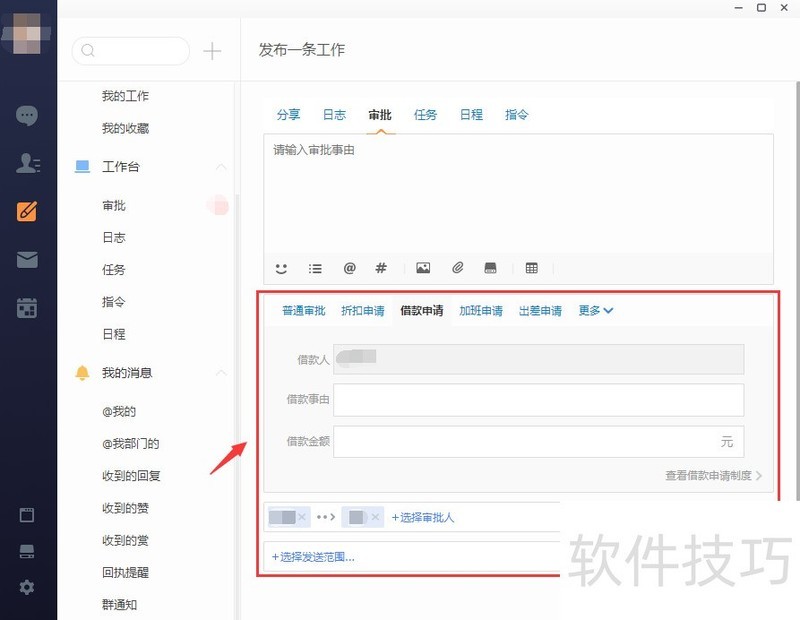Collapse the 我的消息 section

221,373
